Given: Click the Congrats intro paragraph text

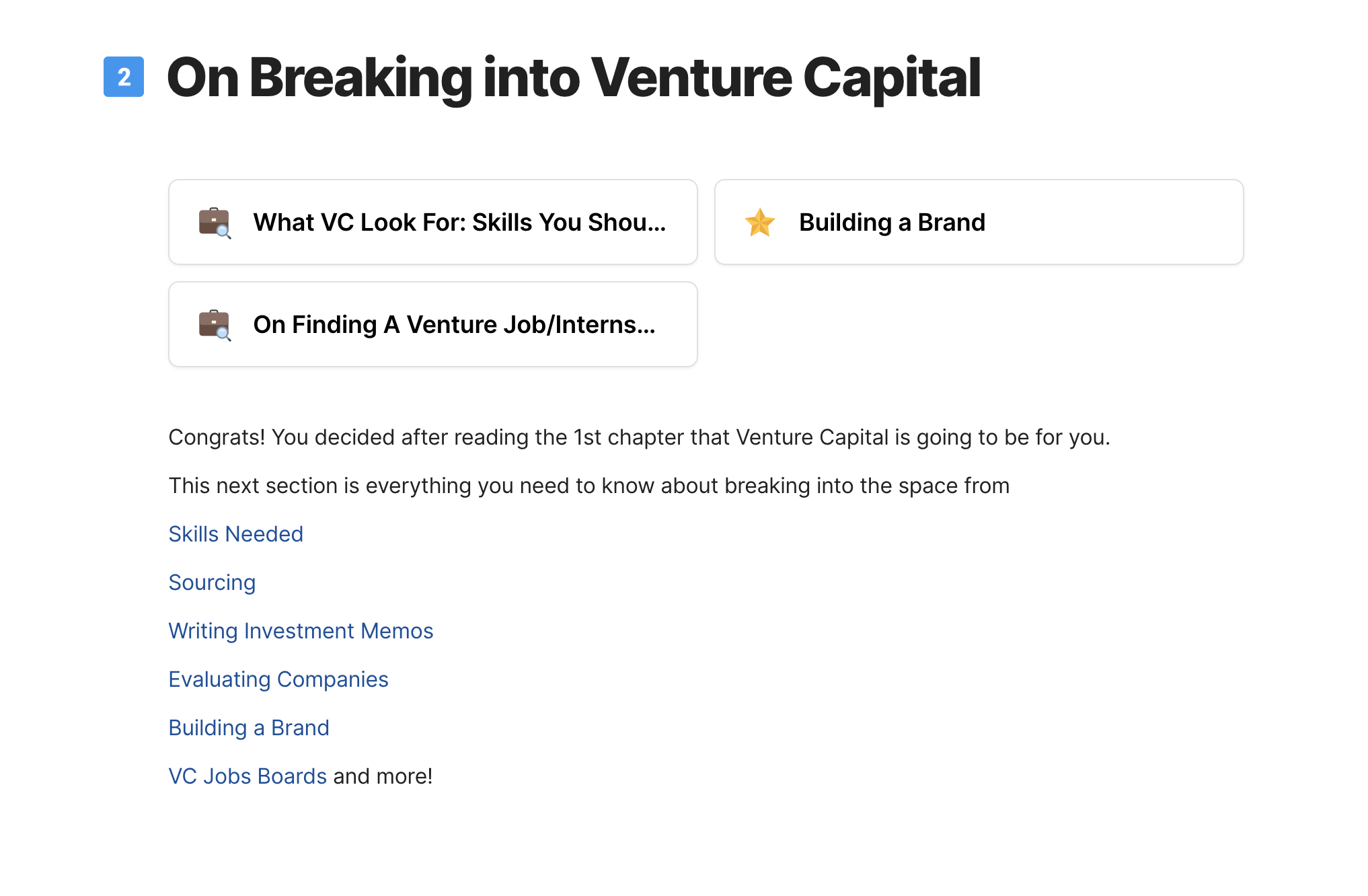Looking at the screenshot, I should pos(639,437).
